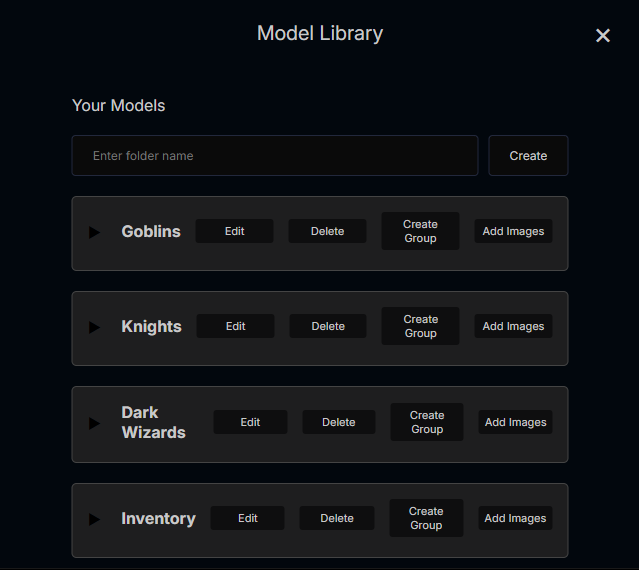The width and height of the screenshot is (639, 570).
Task: Add images to Inventory folder
Action: [x=515, y=518]
